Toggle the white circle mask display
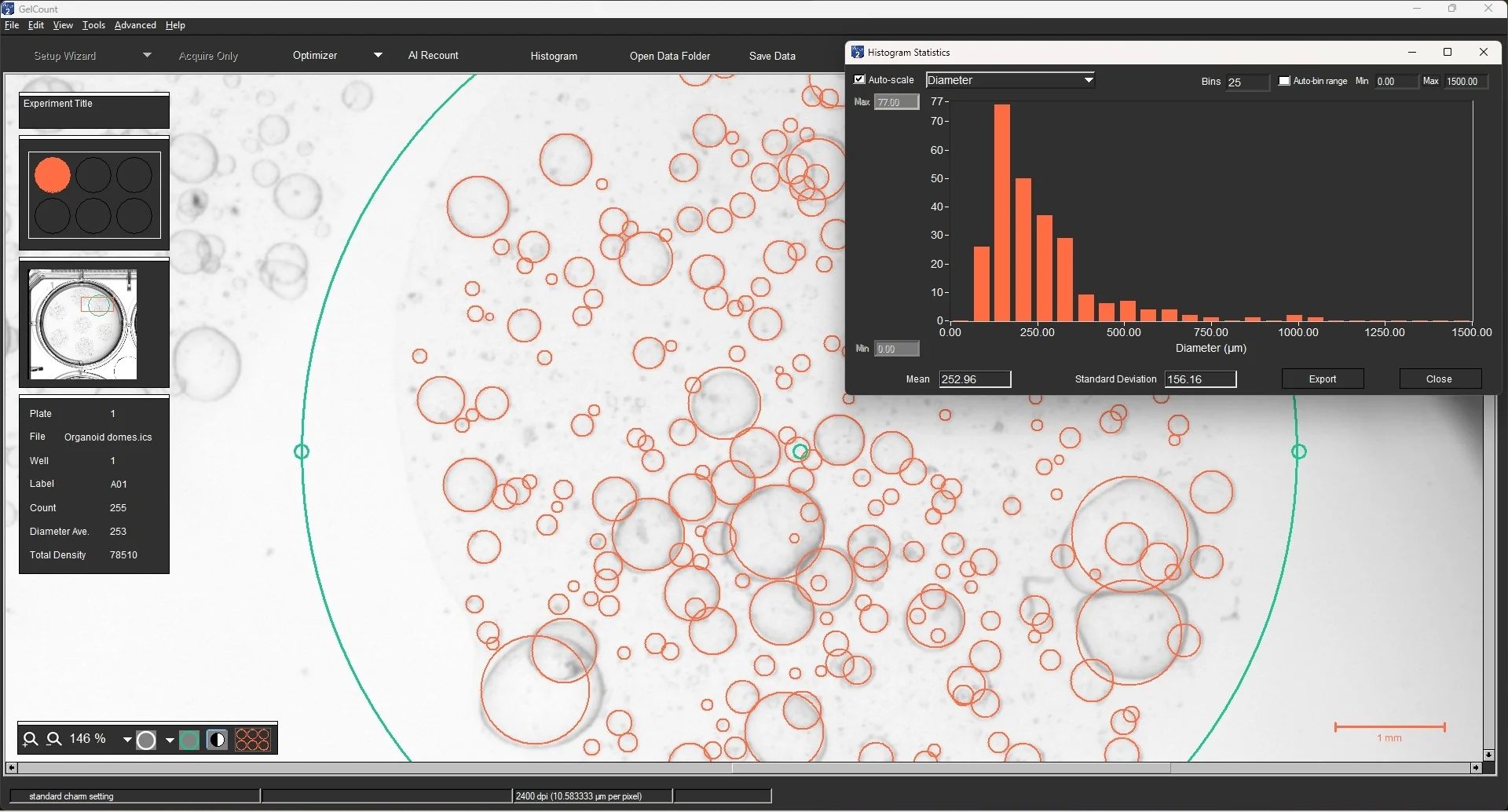The height and width of the screenshot is (812, 1508). pyautogui.click(x=146, y=740)
